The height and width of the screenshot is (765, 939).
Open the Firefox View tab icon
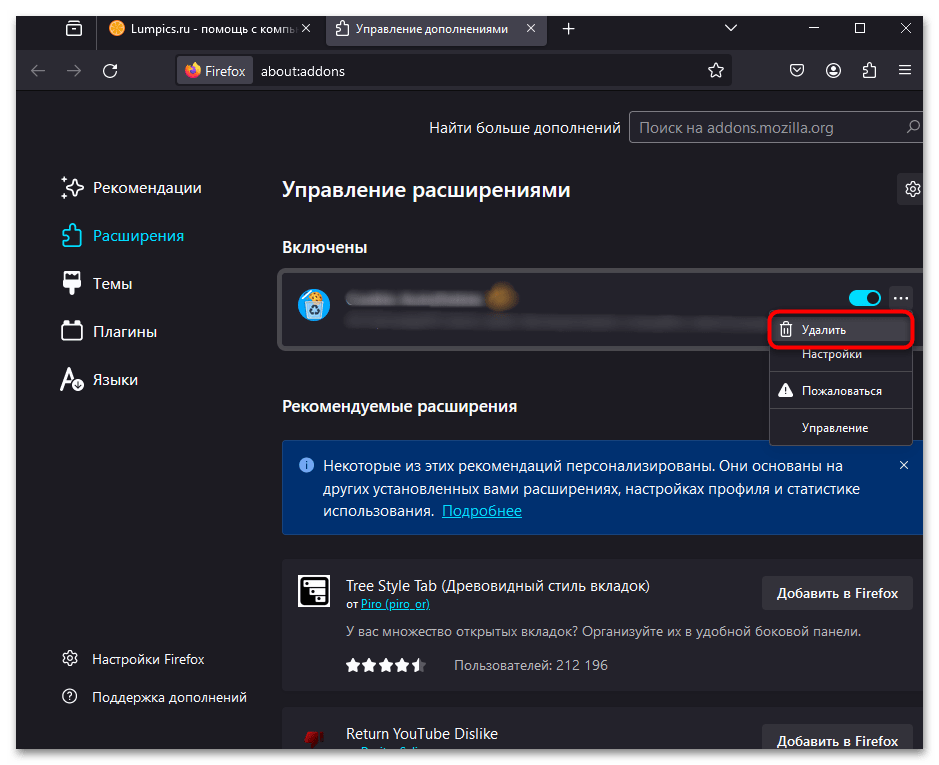coord(74,28)
